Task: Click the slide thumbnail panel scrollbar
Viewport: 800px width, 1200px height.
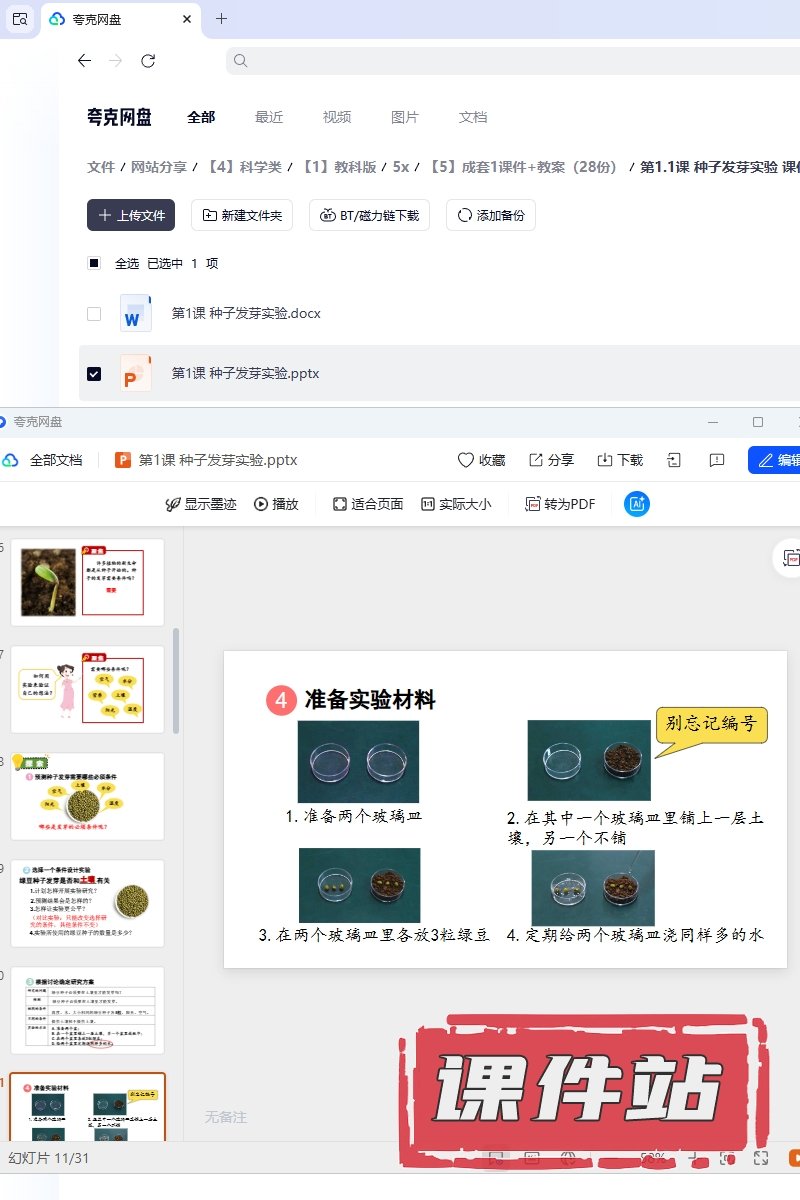Action: 177,680
